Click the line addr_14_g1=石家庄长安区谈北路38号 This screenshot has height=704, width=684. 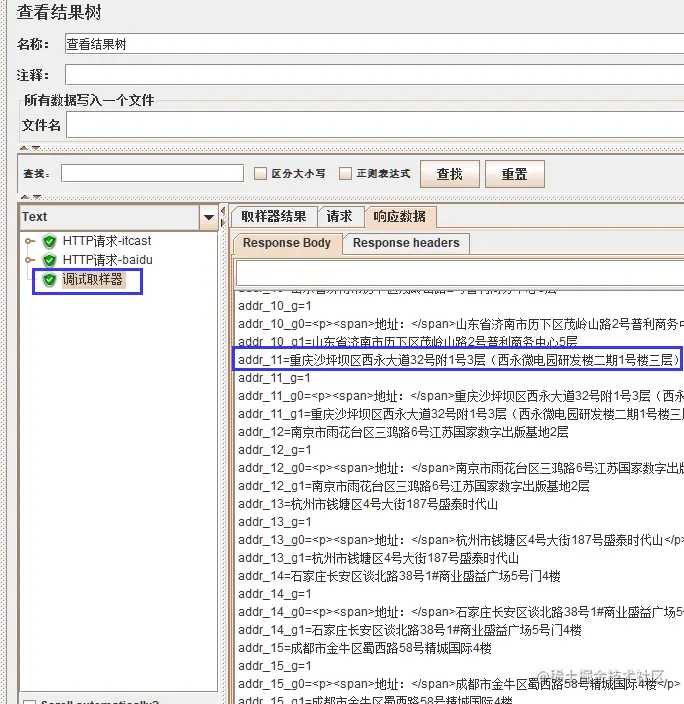click(410, 630)
